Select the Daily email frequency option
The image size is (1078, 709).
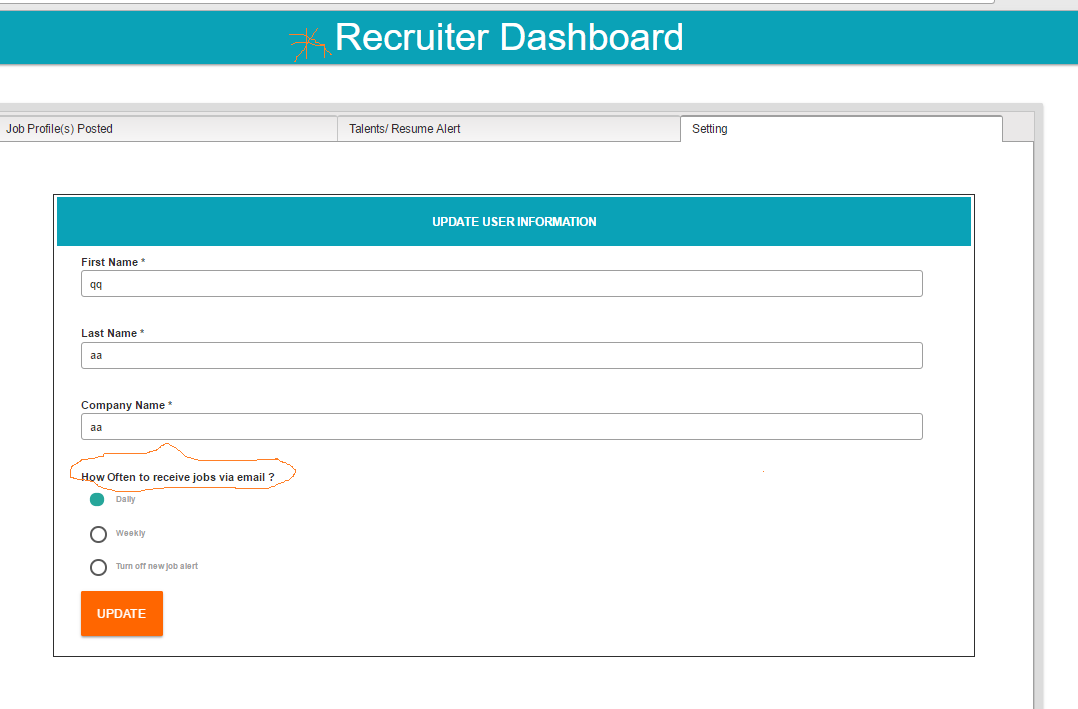[97, 499]
